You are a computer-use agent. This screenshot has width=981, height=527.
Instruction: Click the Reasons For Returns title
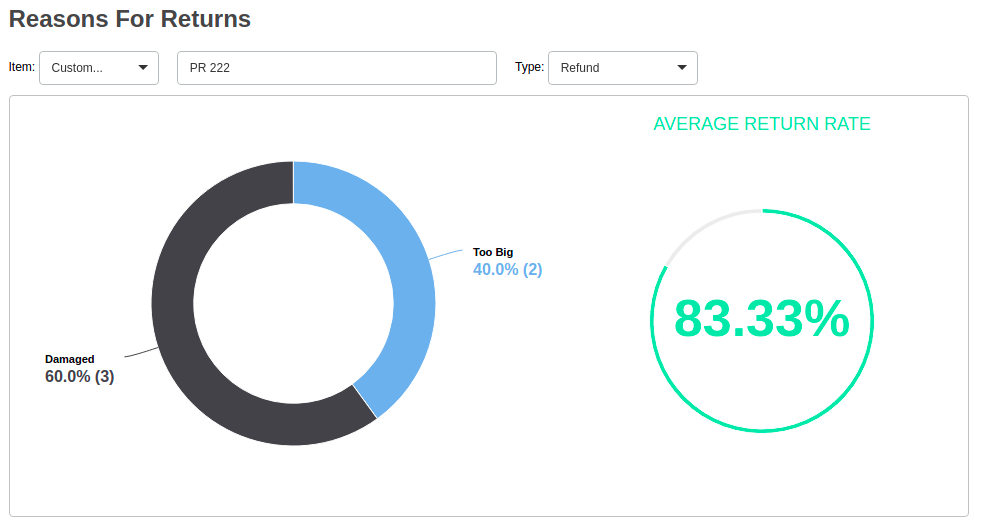(130, 19)
